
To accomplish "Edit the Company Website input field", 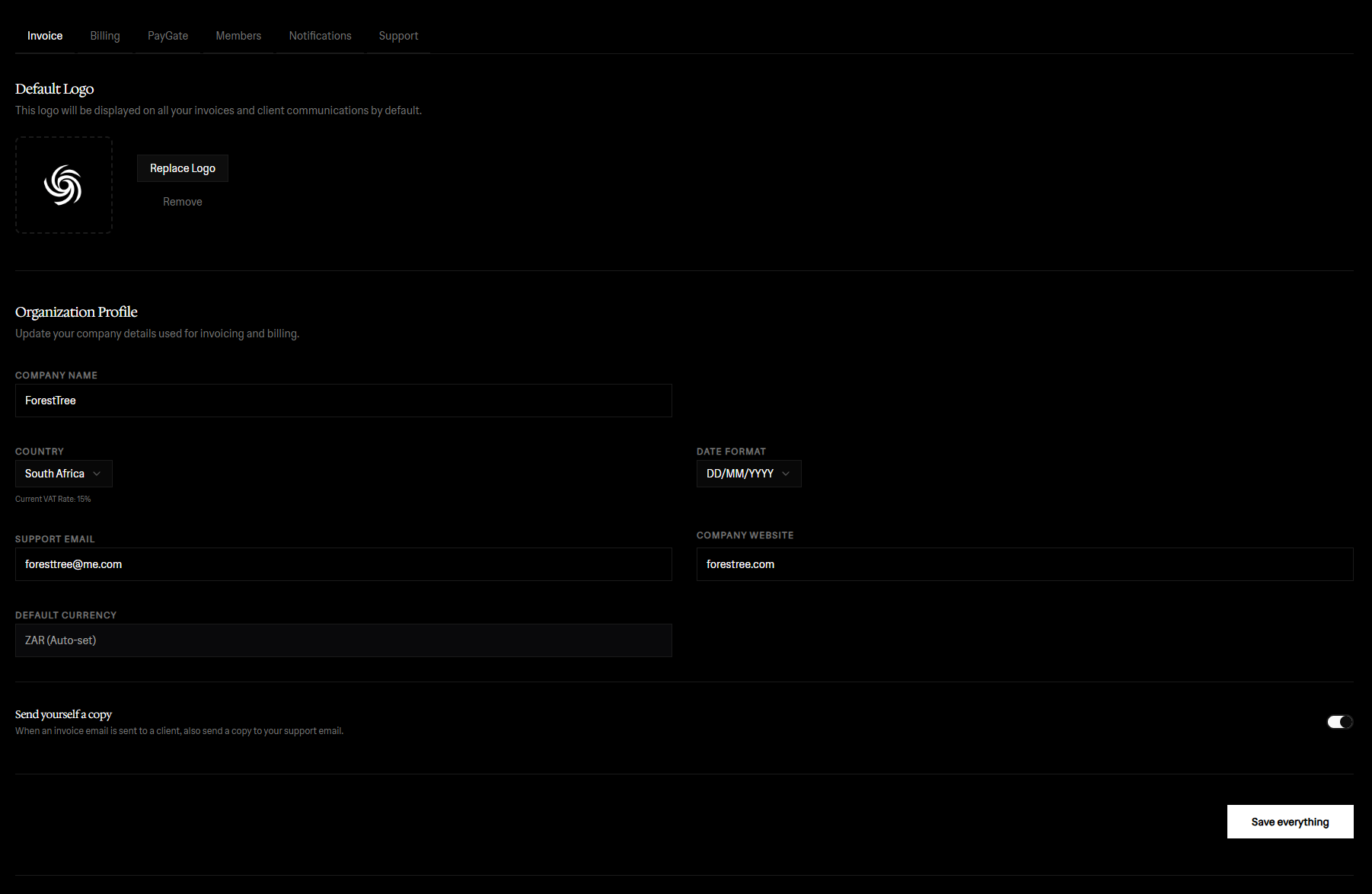I will 1024,564.
